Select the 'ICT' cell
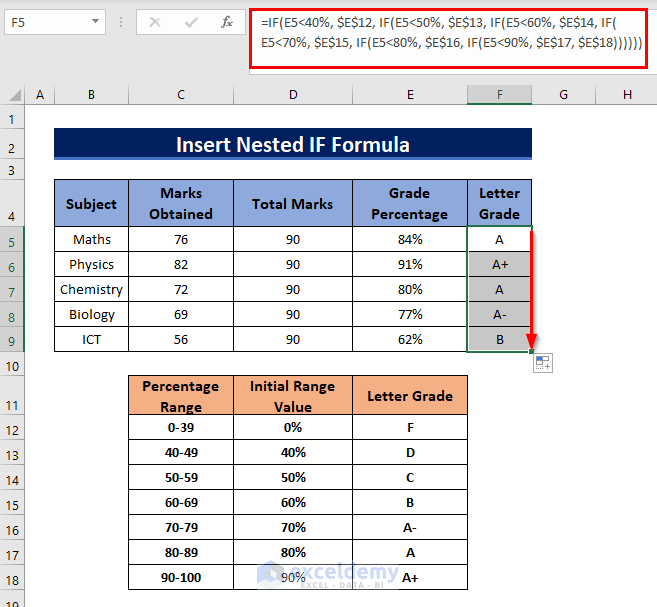 91,339
